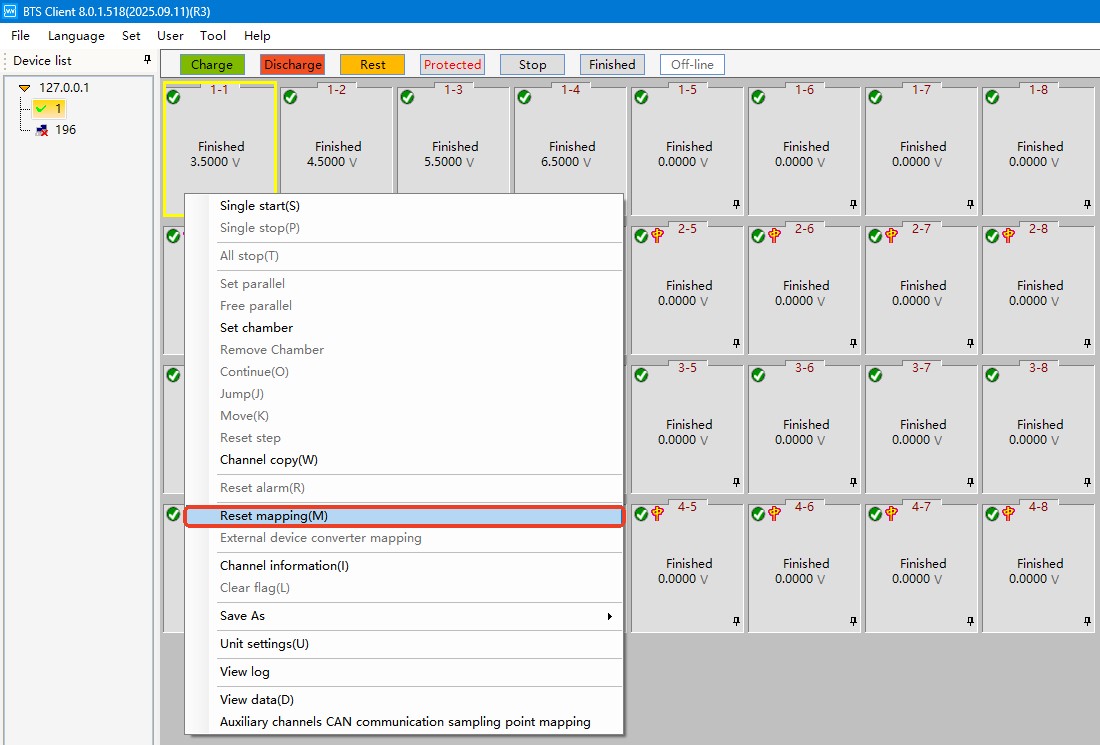This screenshot has height=745, width=1100.
Task: Collapse the 127.0.0.1 tree node
Action: click(x=24, y=88)
